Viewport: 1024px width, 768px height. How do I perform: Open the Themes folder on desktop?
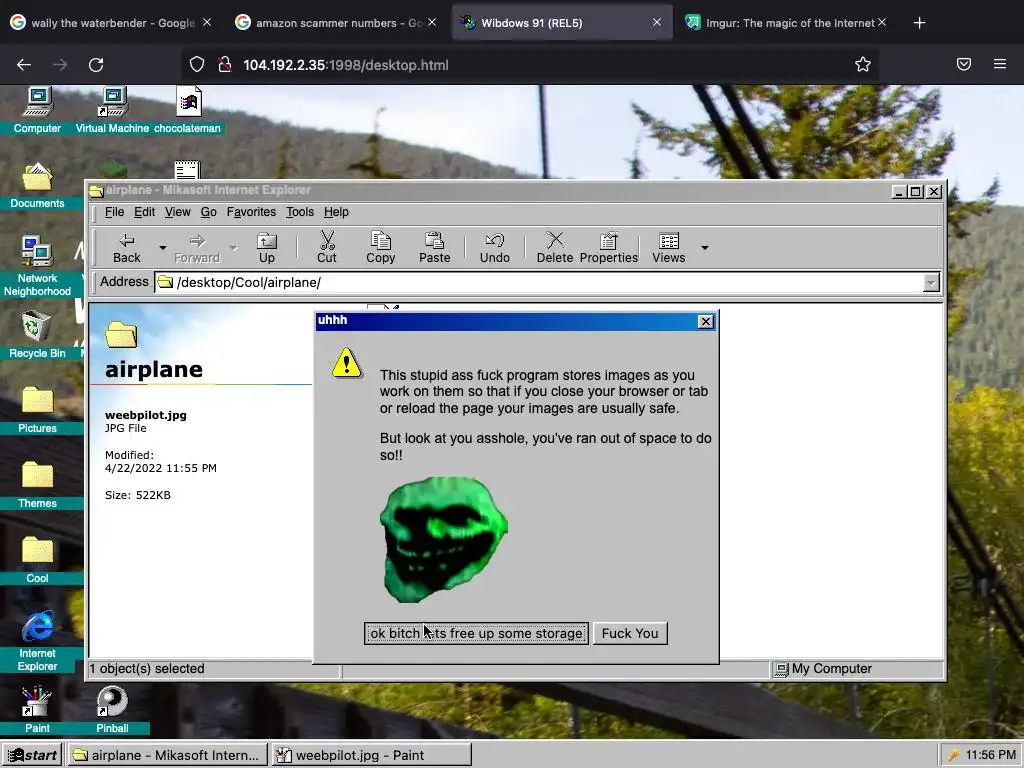(37, 485)
